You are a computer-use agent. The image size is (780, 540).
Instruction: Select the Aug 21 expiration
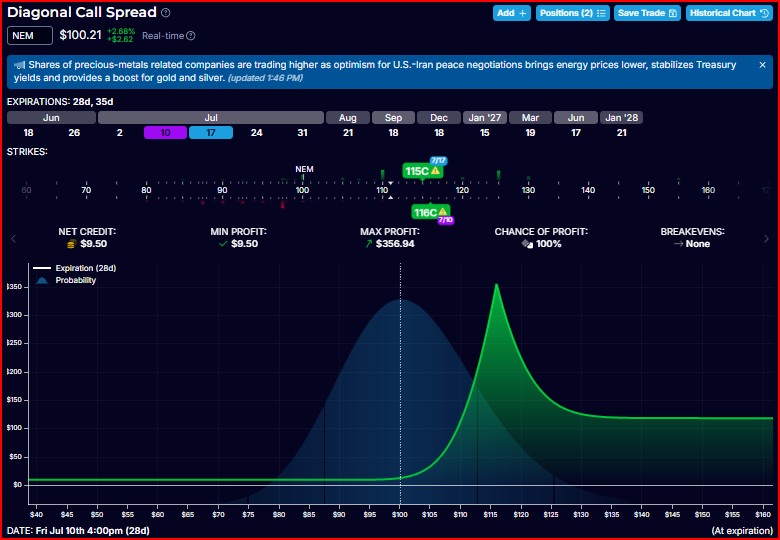(348, 133)
